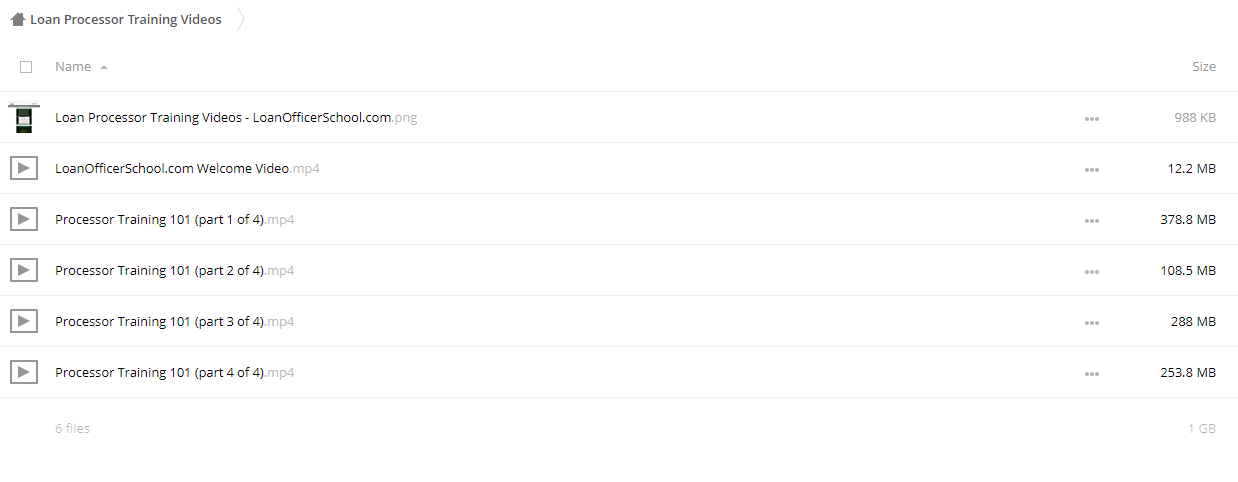This screenshot has width=1238, height=482.
Task: Click video icon for Processor Training part 4
Action: 24,372
